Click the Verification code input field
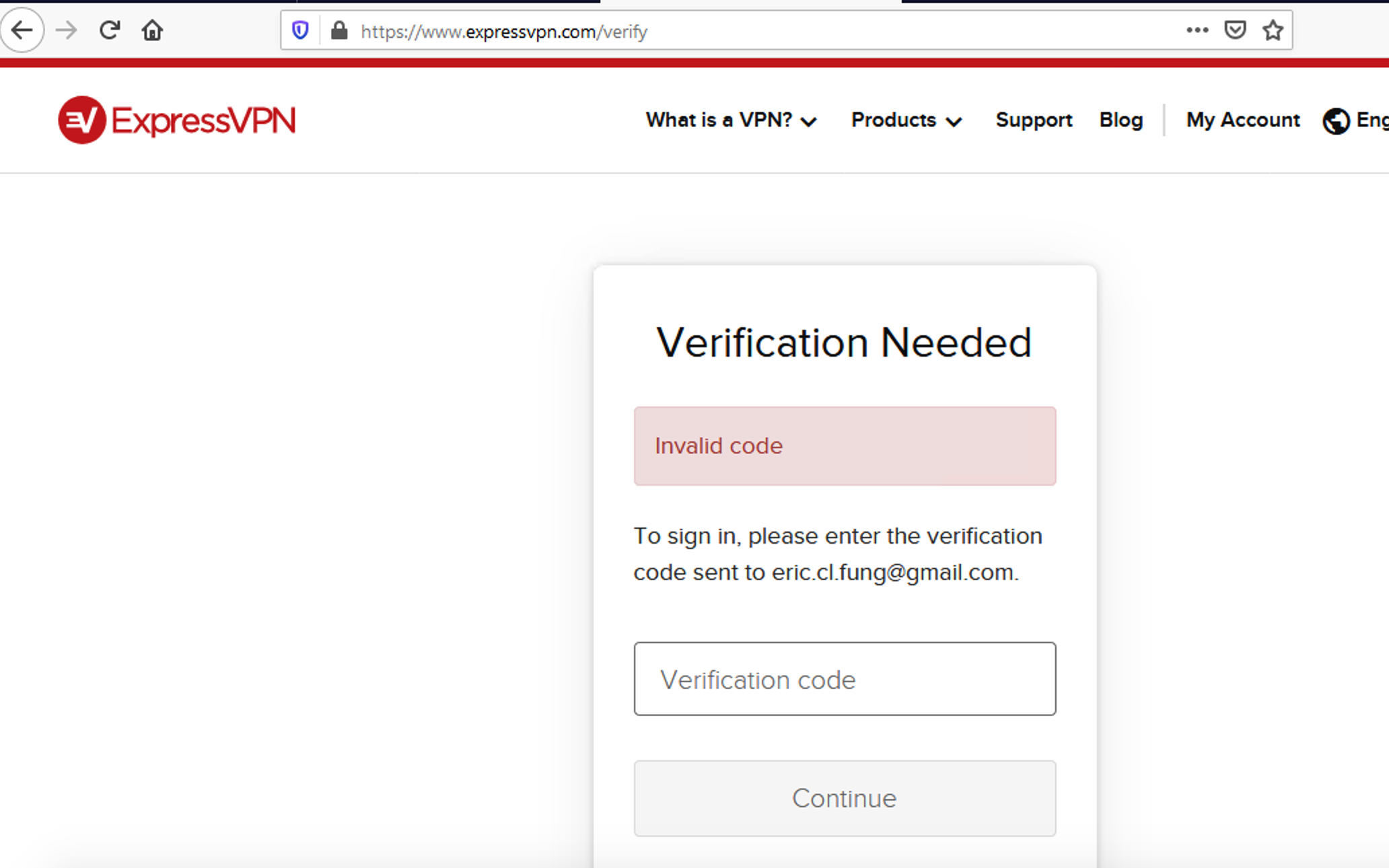This screenshot has width=1389, height=868. point(845,679)
